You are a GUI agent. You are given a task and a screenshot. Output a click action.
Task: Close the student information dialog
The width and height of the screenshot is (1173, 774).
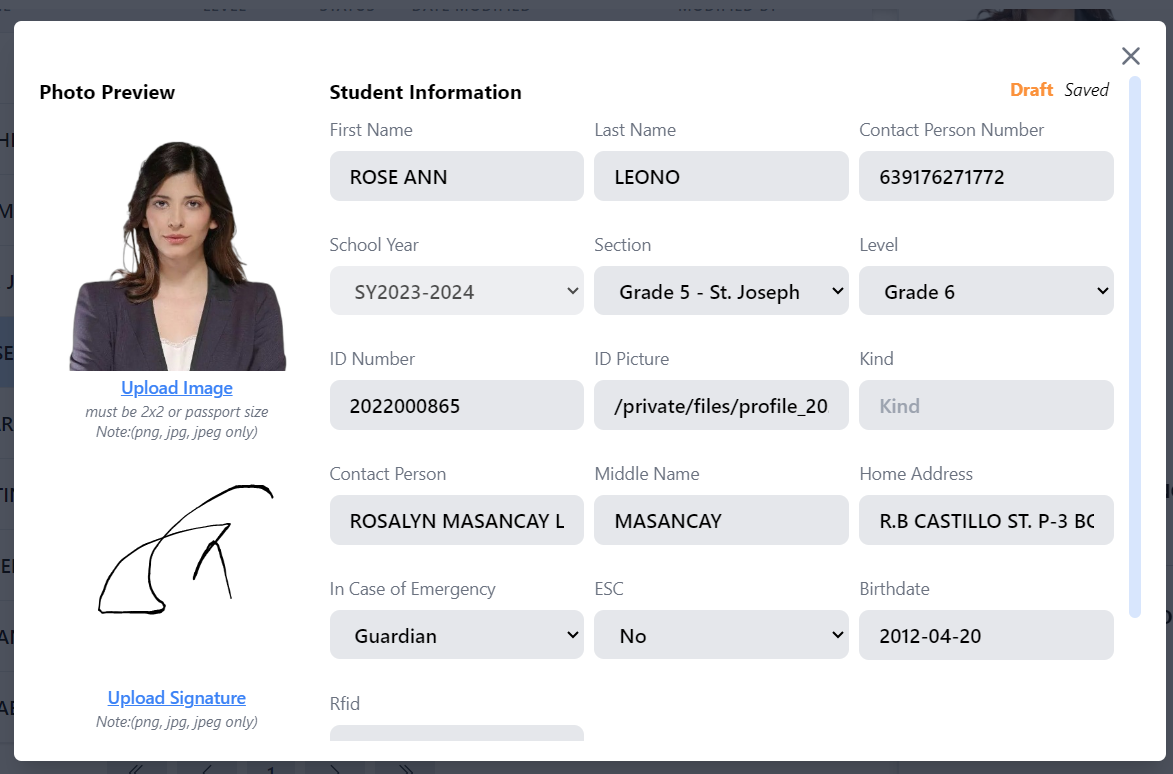tap(1130, 56)
